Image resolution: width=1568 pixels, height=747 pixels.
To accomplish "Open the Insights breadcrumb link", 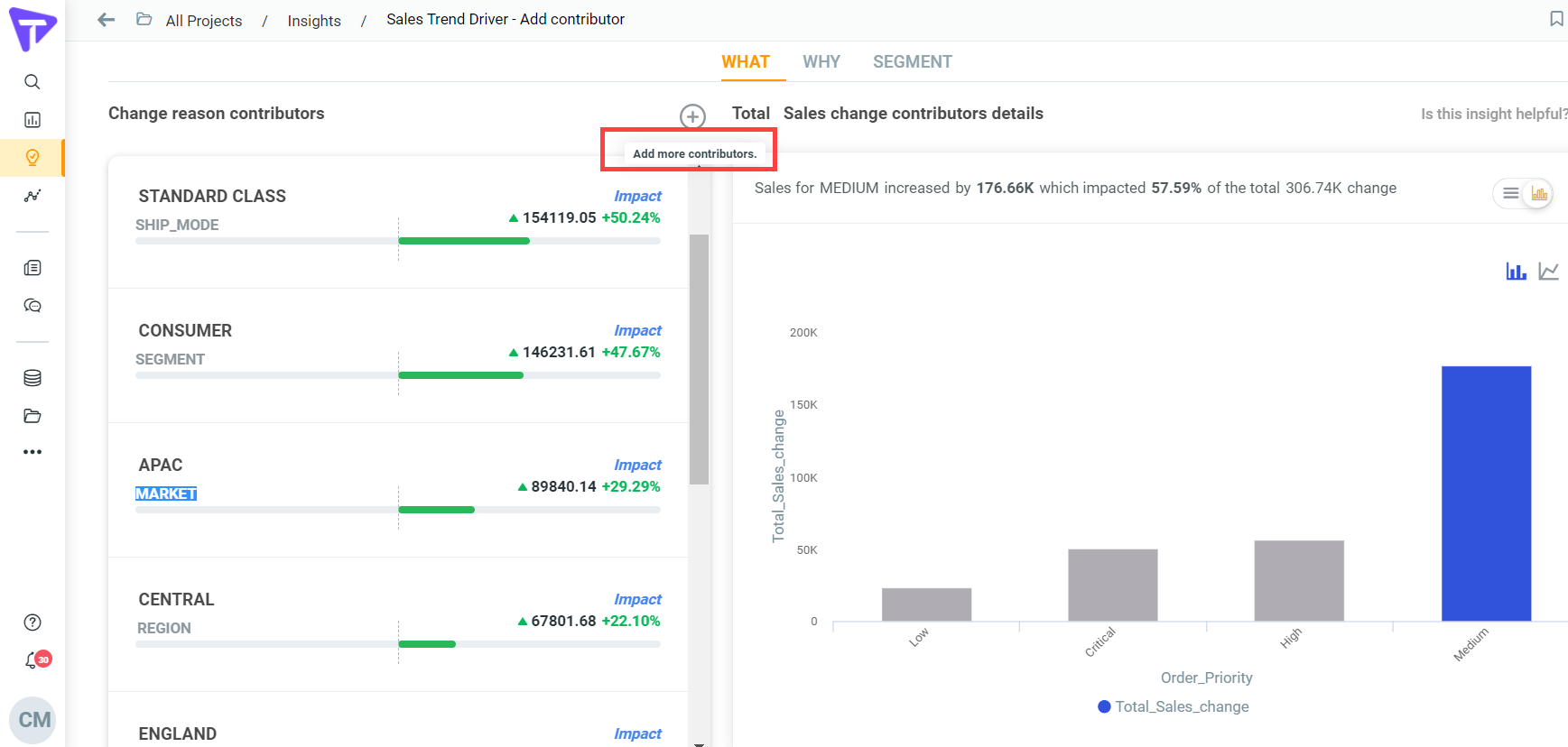I will (314, 21).
